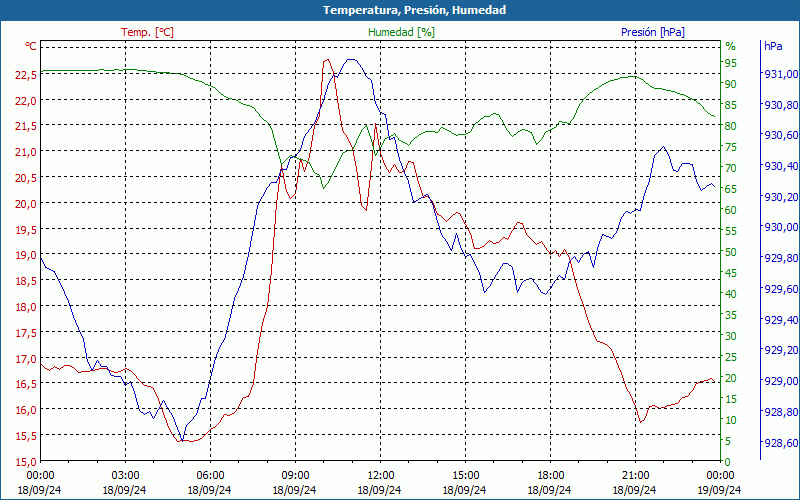Screen dimensions: 800x500
Task: Click the '80' humidity axis value
Action: (x=731, y=126)
